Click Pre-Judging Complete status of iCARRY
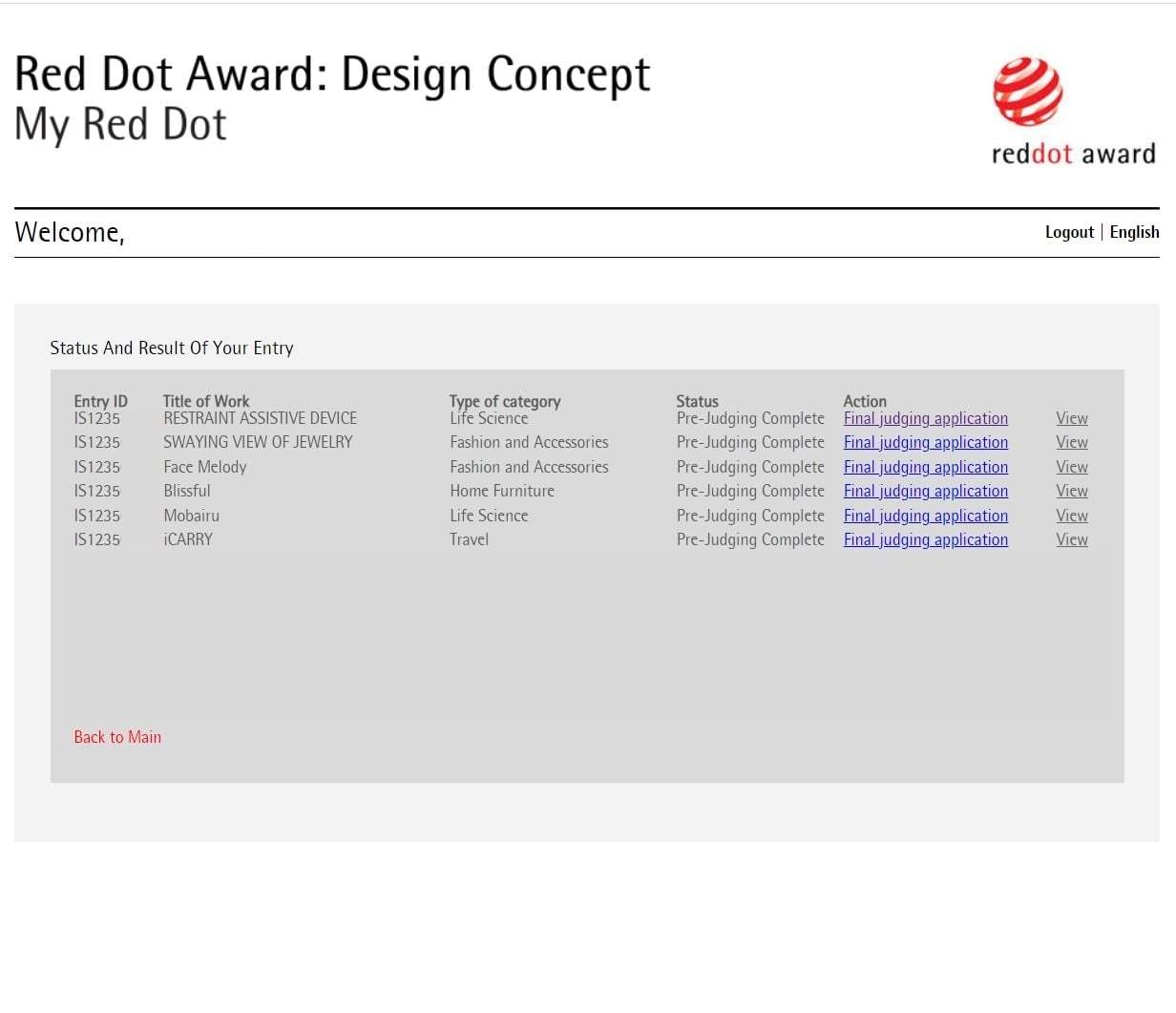Image resolution: width=1176 pixels, height=1013 pixels. pos(750,539)
